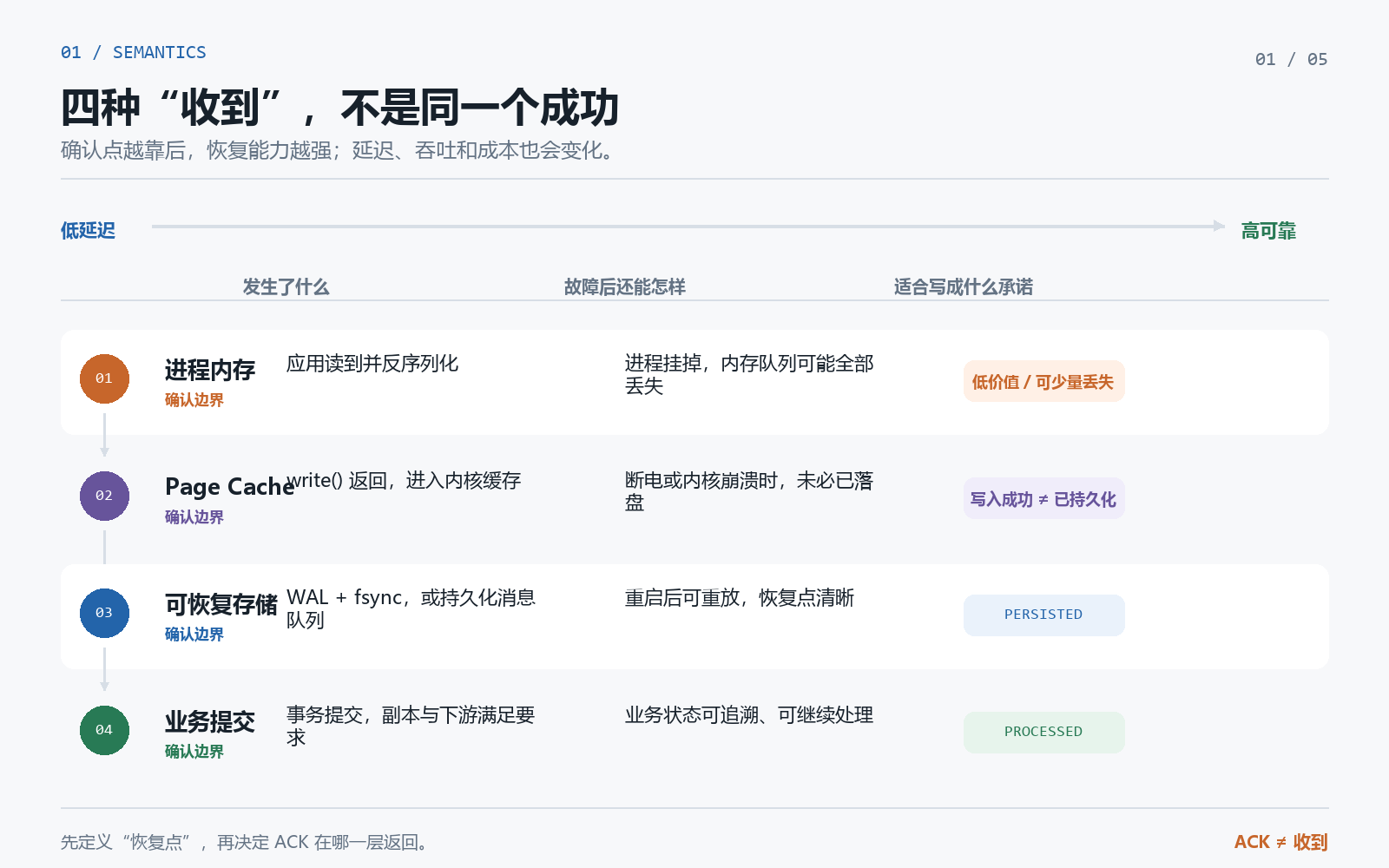
Task: Click the purple 02 step circle
Action: 104,496
